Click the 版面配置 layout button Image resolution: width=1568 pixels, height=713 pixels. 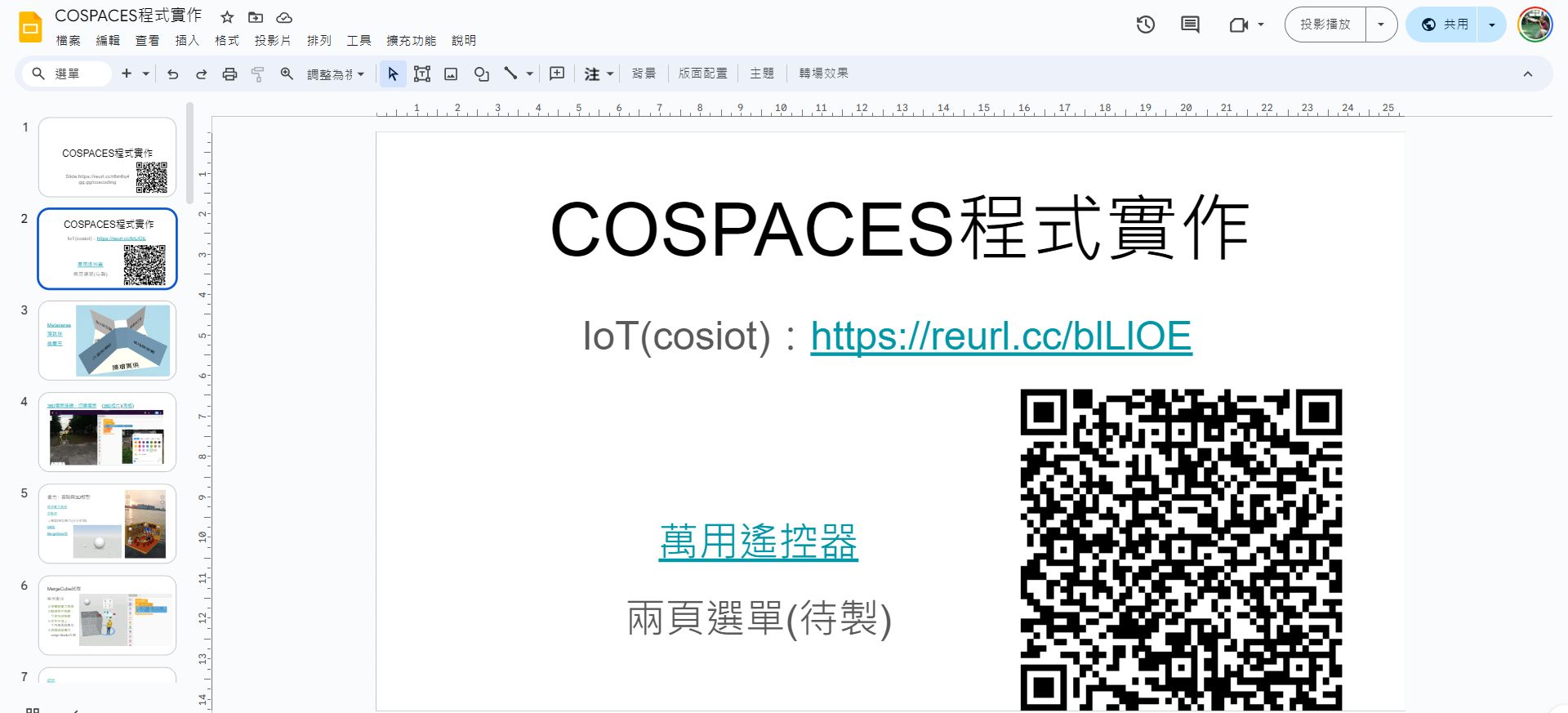pos(702,74)
